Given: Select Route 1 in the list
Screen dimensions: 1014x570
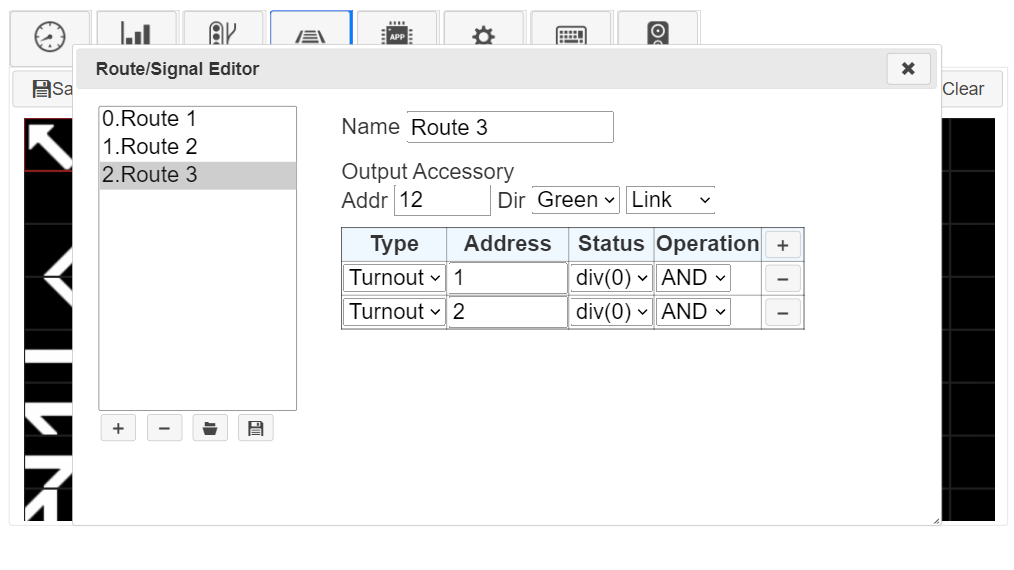Looking at the screenshot, I should pos(197,119).
